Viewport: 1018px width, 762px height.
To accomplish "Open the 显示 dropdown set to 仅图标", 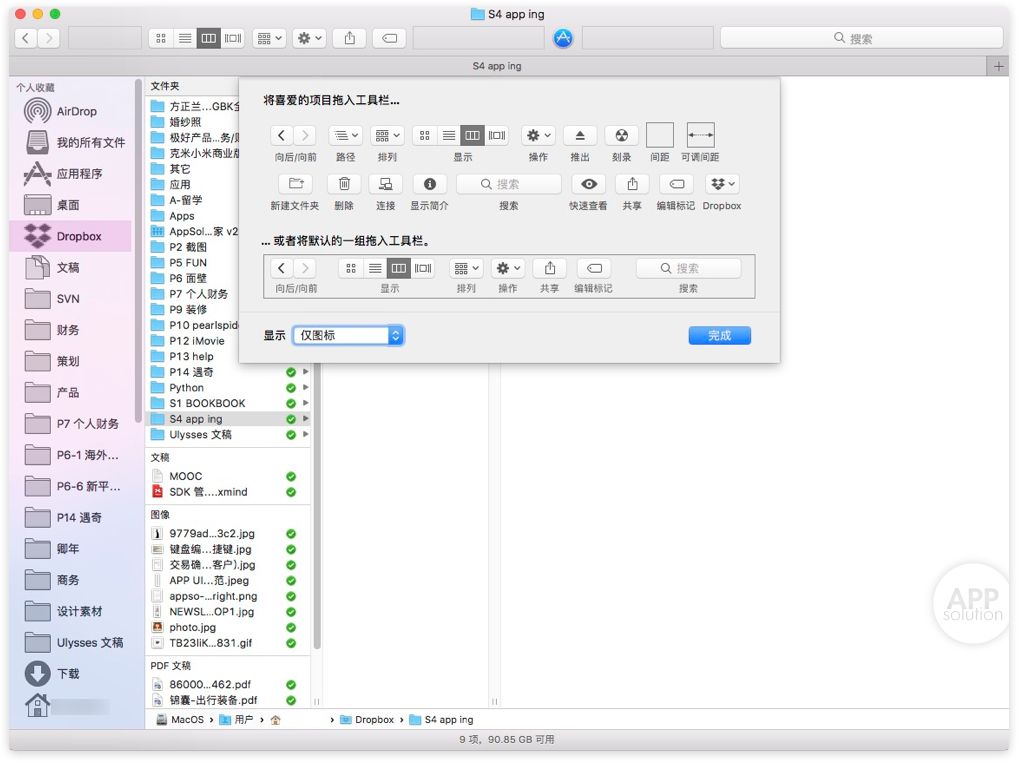I will (347, 336).
